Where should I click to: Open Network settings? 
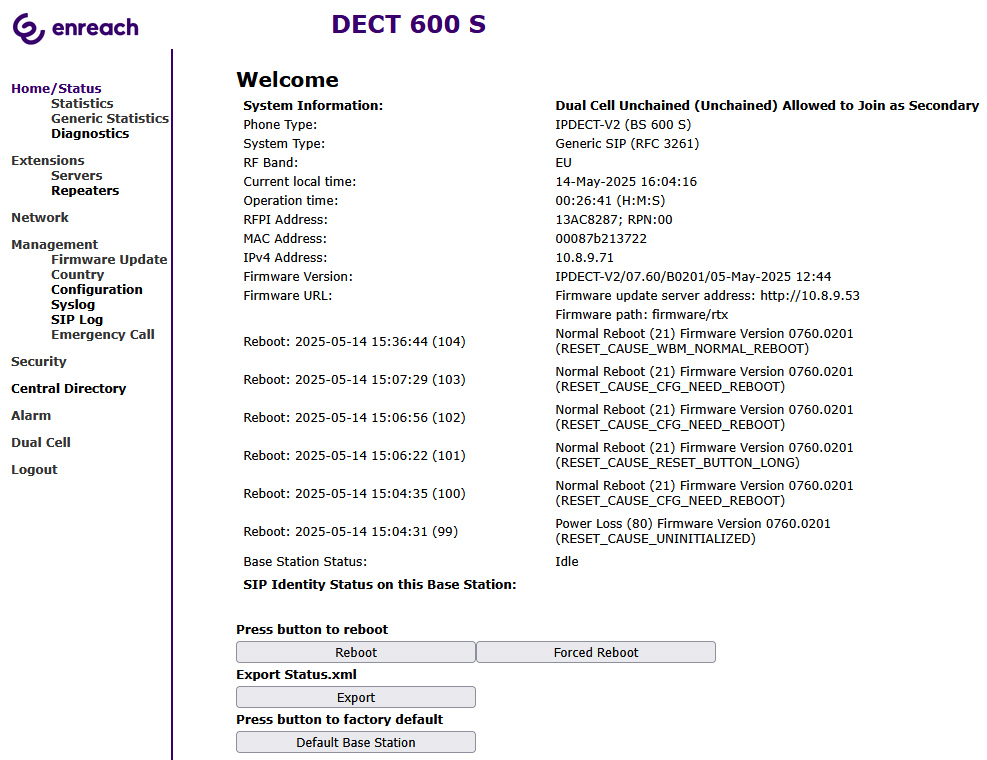tap(40, 218)
